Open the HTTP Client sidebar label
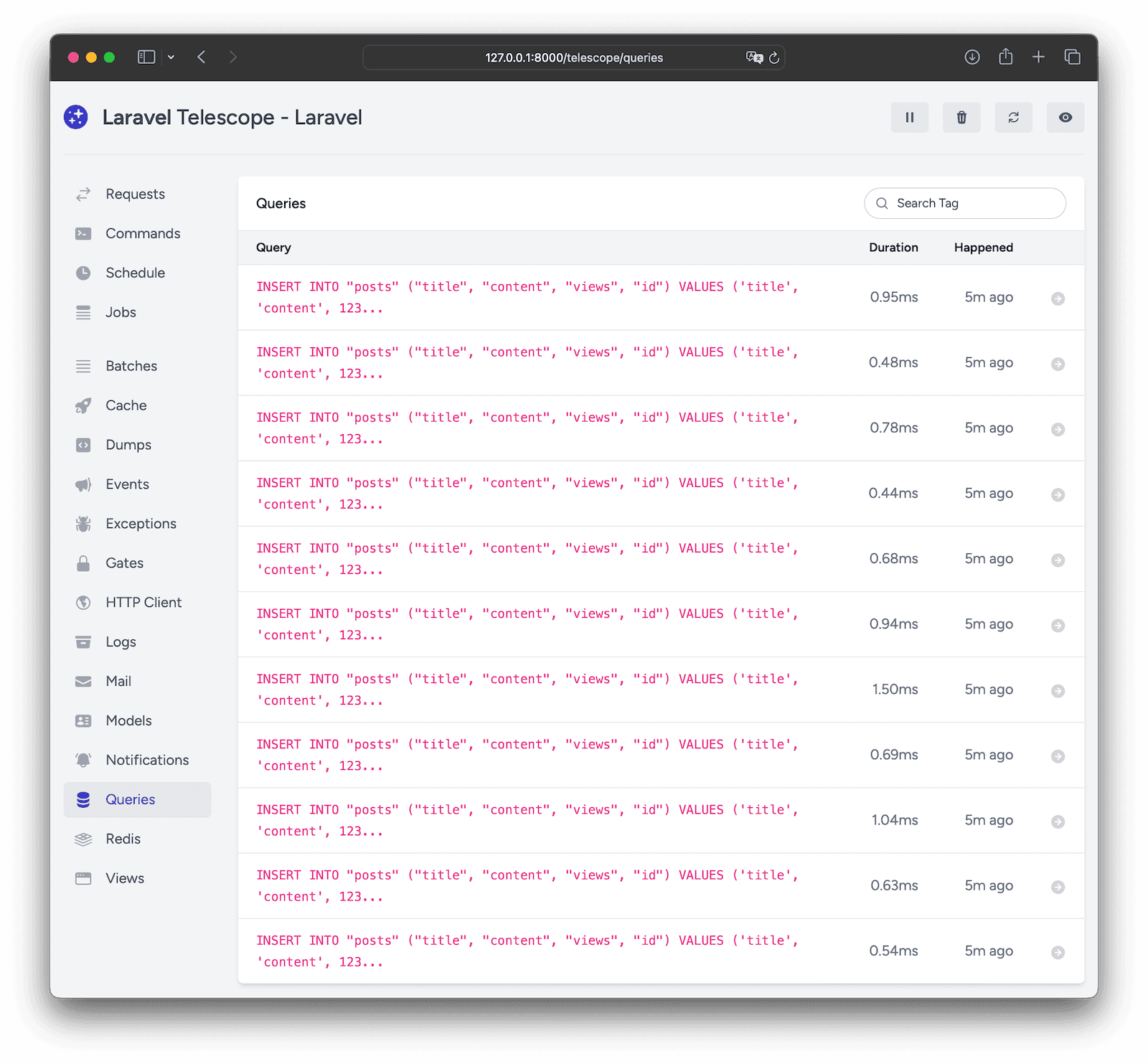This screenshot has height=1064, width=1148. pos(143,603)
